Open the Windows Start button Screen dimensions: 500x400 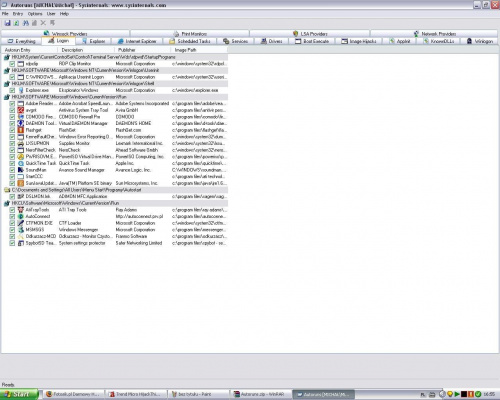coord(19,394)
